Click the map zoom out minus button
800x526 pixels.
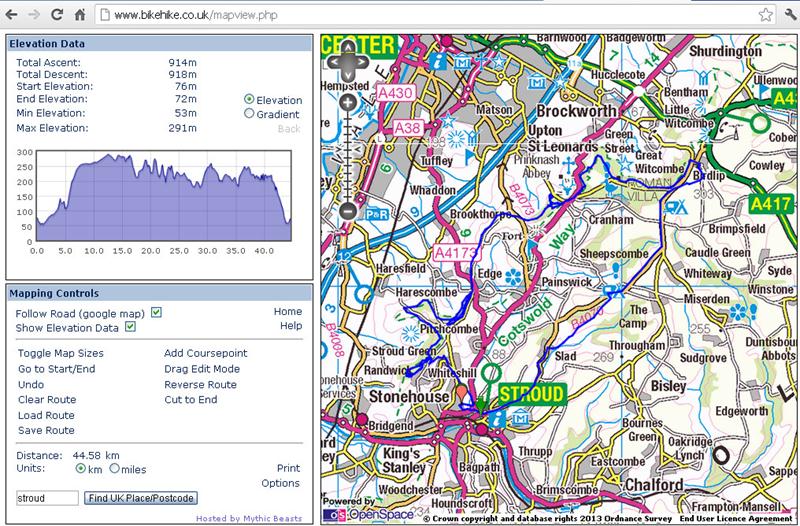347,211
